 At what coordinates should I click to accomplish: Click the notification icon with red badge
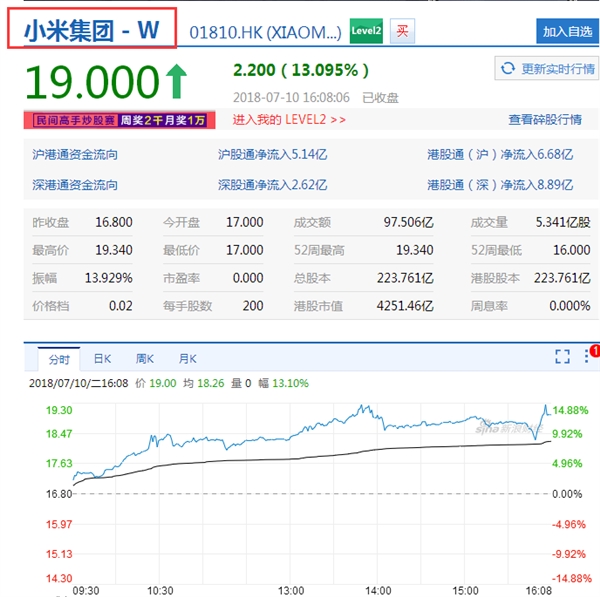(590, 355)
